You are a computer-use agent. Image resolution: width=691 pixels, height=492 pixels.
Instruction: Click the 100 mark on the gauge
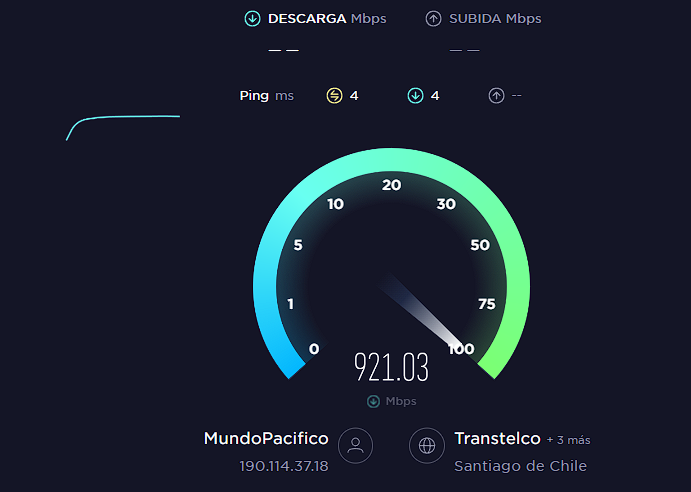tap(461, 349)
